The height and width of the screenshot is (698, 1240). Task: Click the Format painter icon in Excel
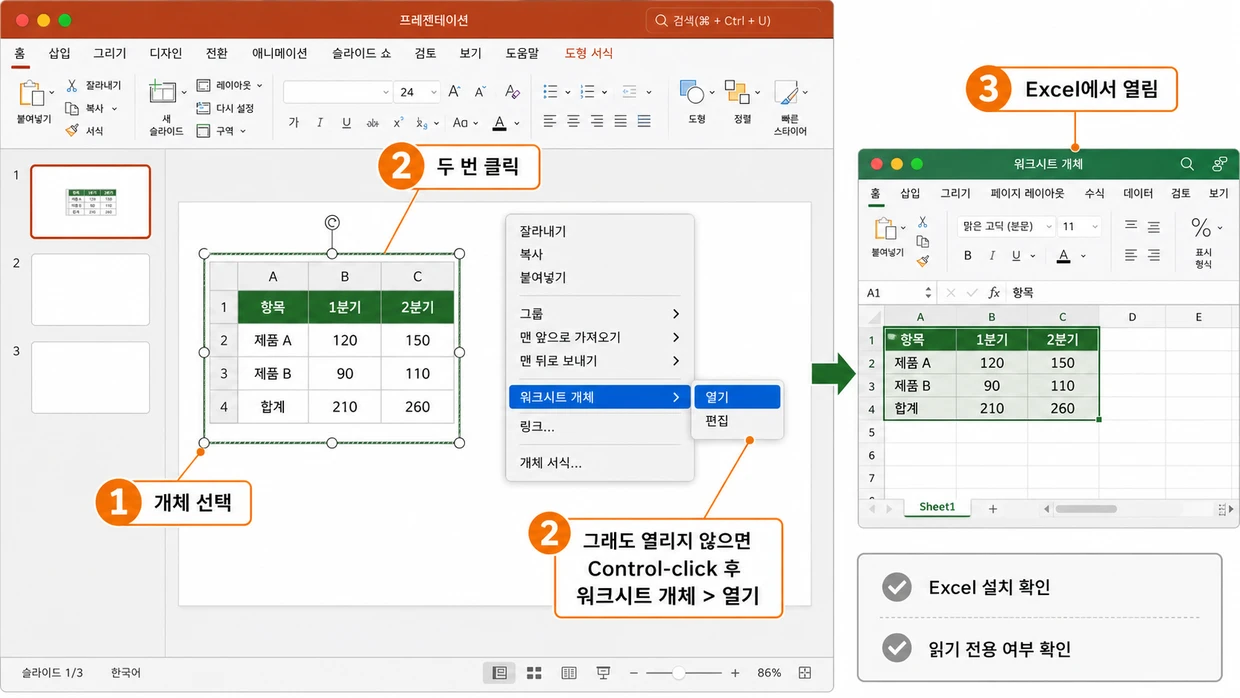(922, 260)
